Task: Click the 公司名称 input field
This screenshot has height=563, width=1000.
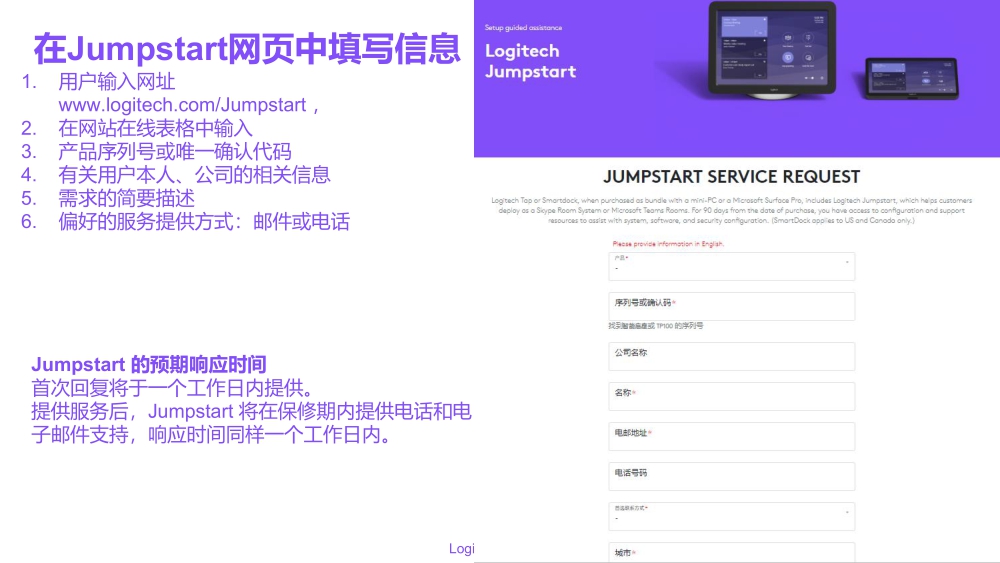Action: 732,356
